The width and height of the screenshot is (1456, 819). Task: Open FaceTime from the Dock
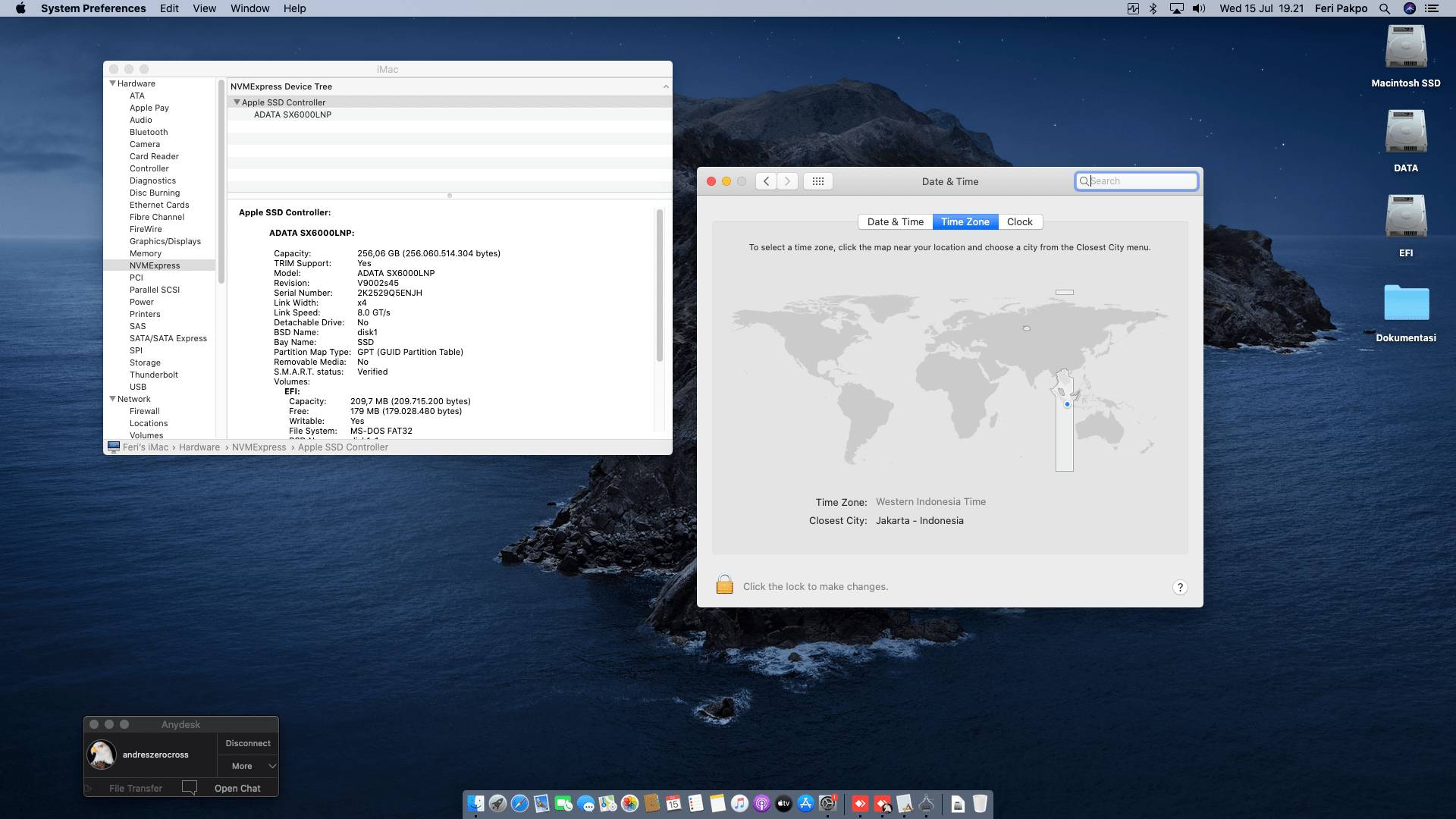pyautogui.click(x=563, y=804)
